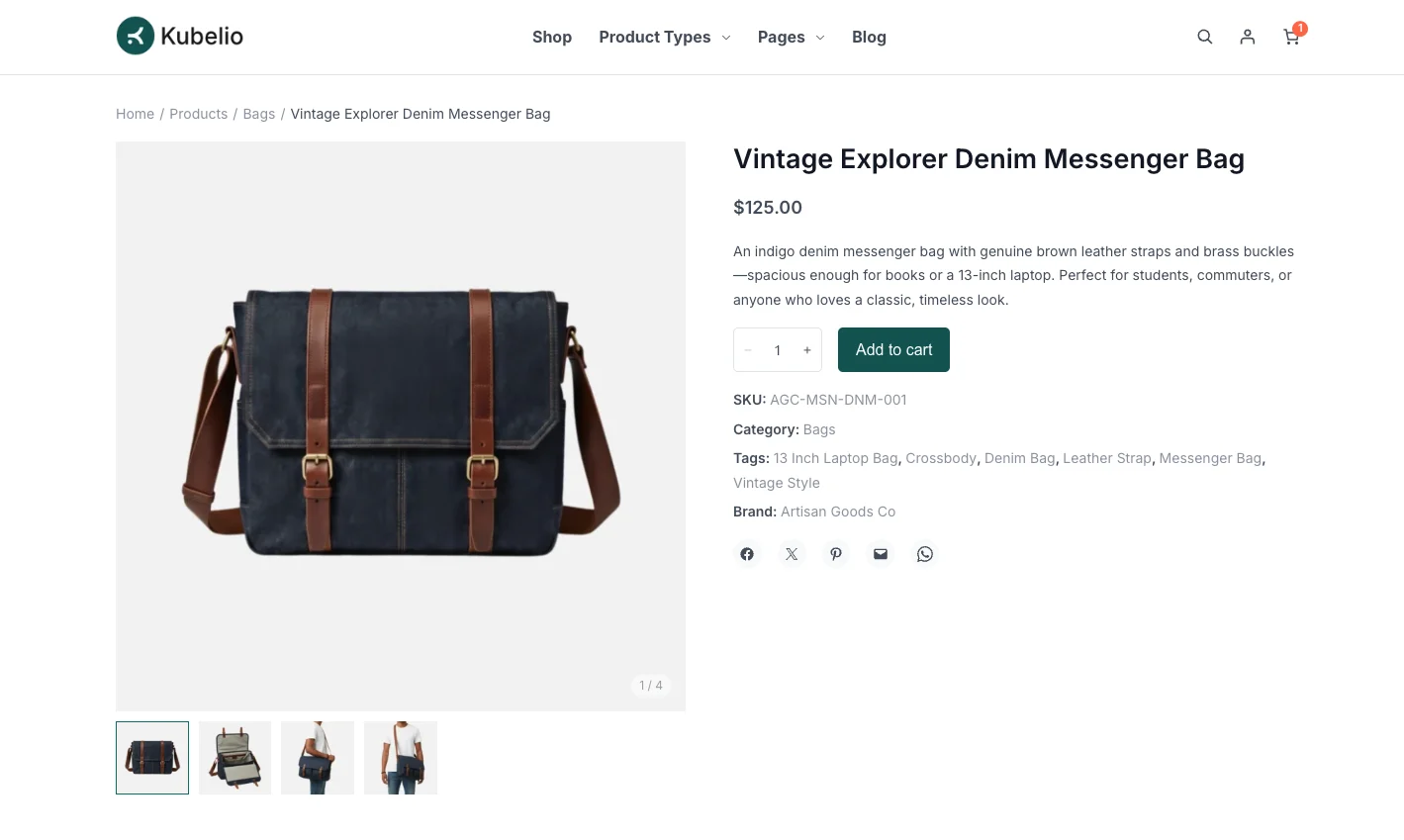Click the account login icon
This screenshot has height=840, width=1404.
tap(1247, 37)
